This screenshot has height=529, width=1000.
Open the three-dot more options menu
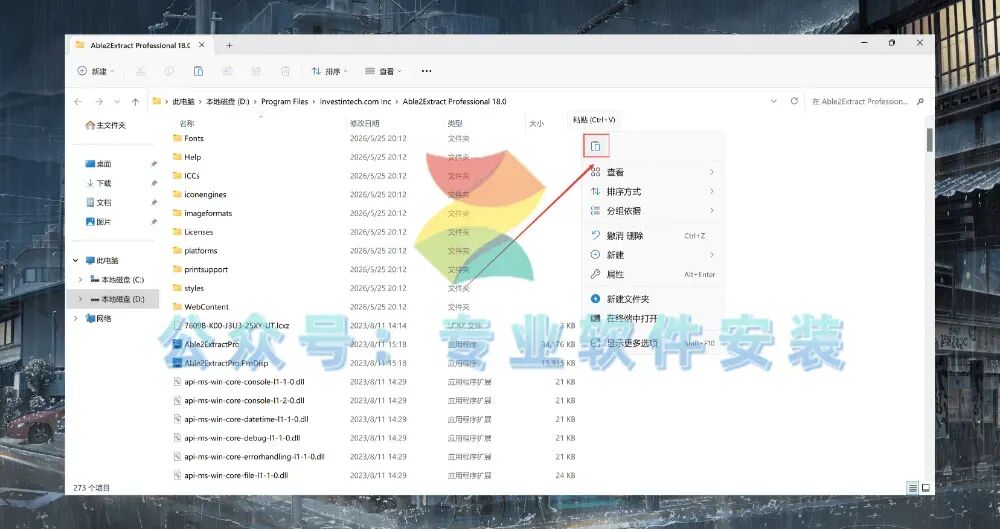(x=427, y=71)
